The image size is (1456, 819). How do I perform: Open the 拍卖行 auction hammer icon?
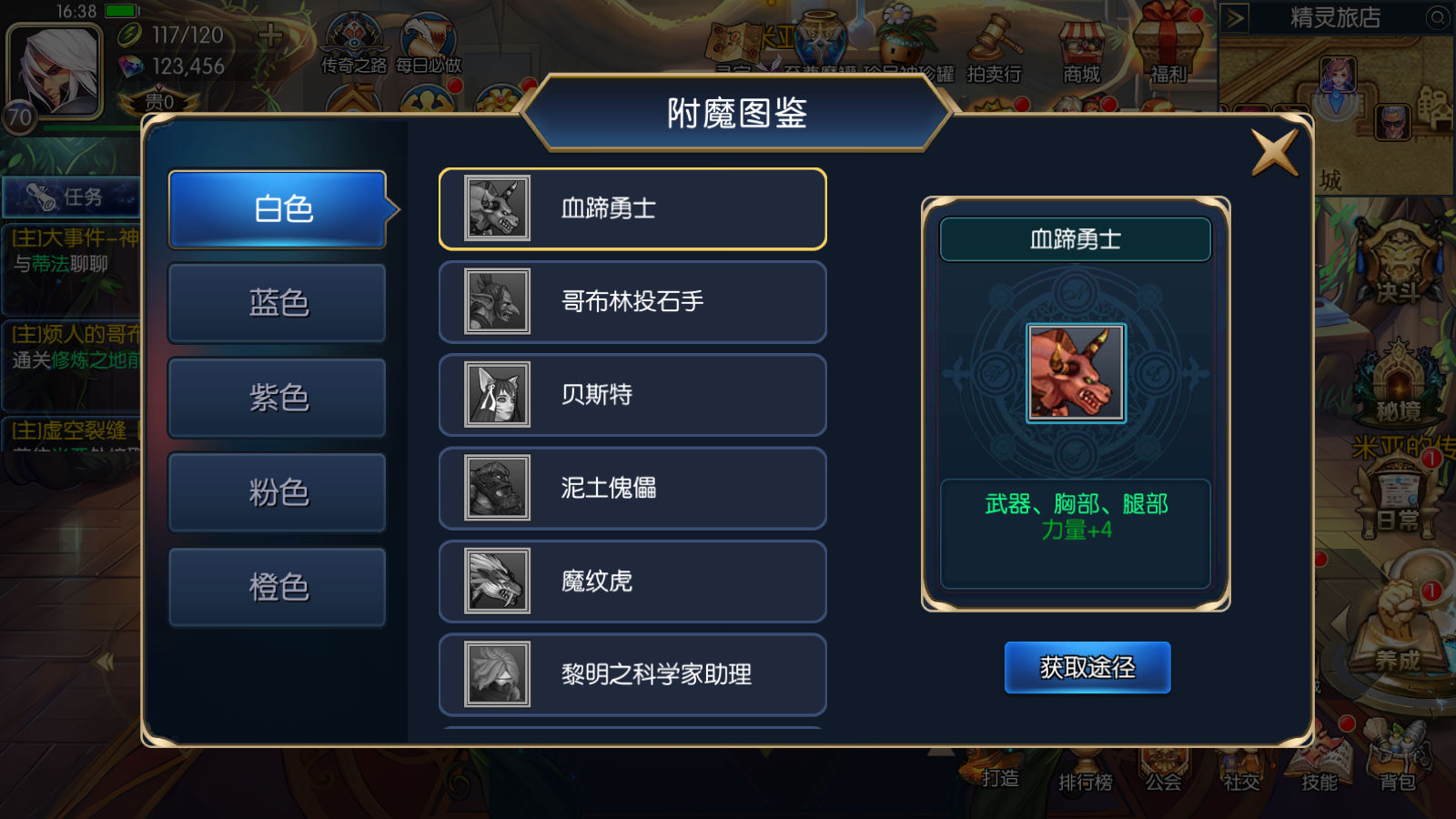click(994, 50)
